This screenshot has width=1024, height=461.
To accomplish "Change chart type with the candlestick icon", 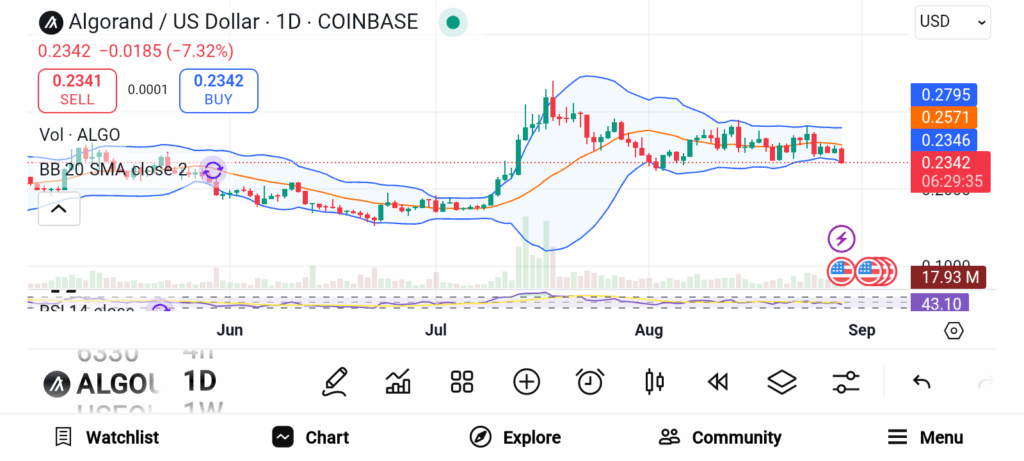I will pyautogui.click(x=654, y=382).
